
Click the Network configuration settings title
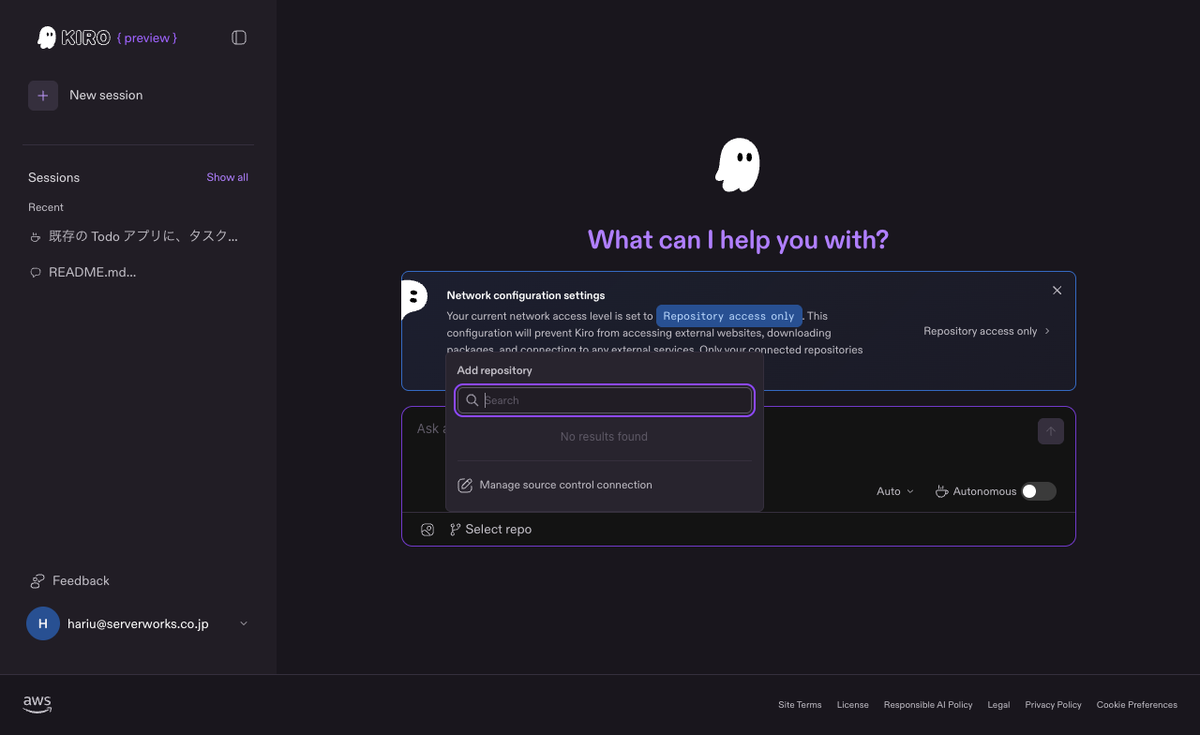(x=526, y=295)
